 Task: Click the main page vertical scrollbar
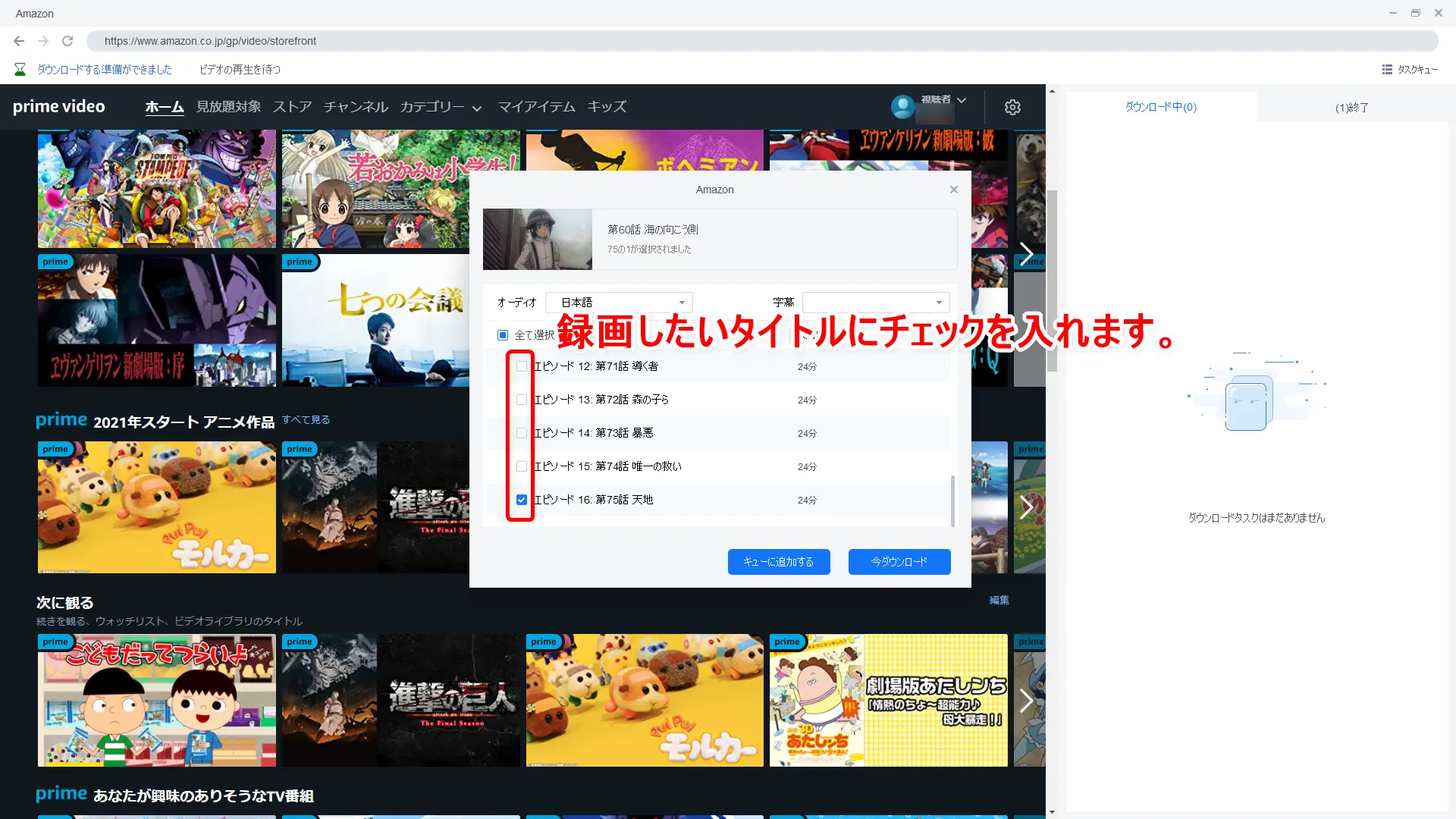tap(1052, 281)
